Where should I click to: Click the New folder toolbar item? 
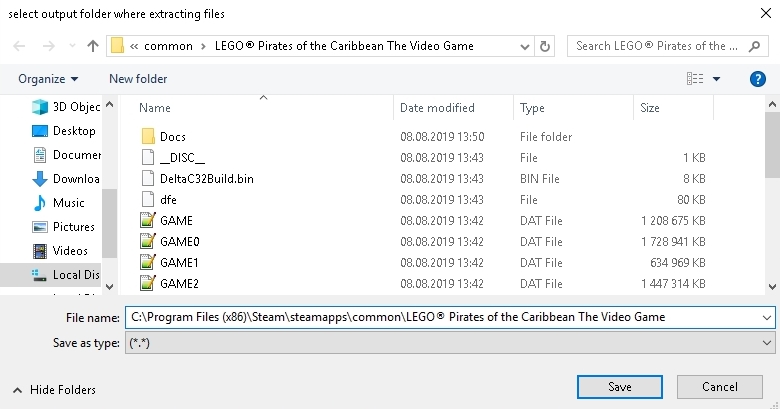click(x=138, y=79)
